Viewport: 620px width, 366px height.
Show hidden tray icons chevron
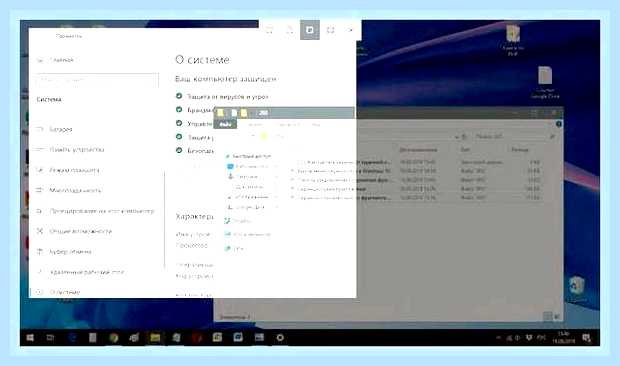click(x=498, y=338)
